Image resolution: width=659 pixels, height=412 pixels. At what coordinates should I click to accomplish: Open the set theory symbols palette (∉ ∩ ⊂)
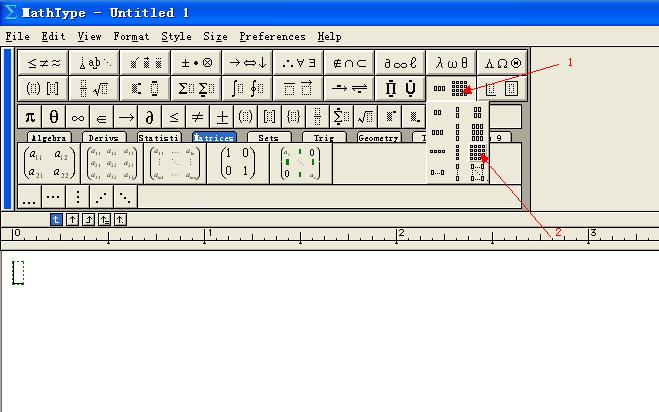pyautogui.click(x=349, y=63)
